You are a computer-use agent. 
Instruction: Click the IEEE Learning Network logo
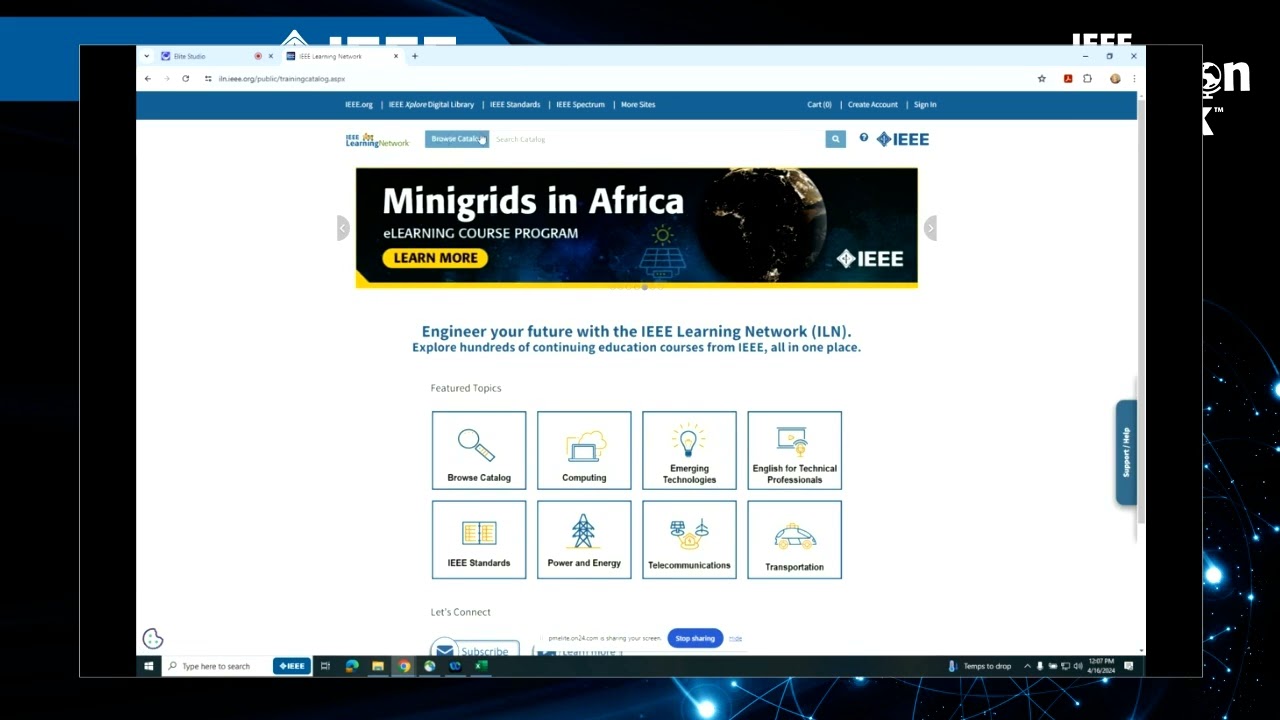coord(377,140)
